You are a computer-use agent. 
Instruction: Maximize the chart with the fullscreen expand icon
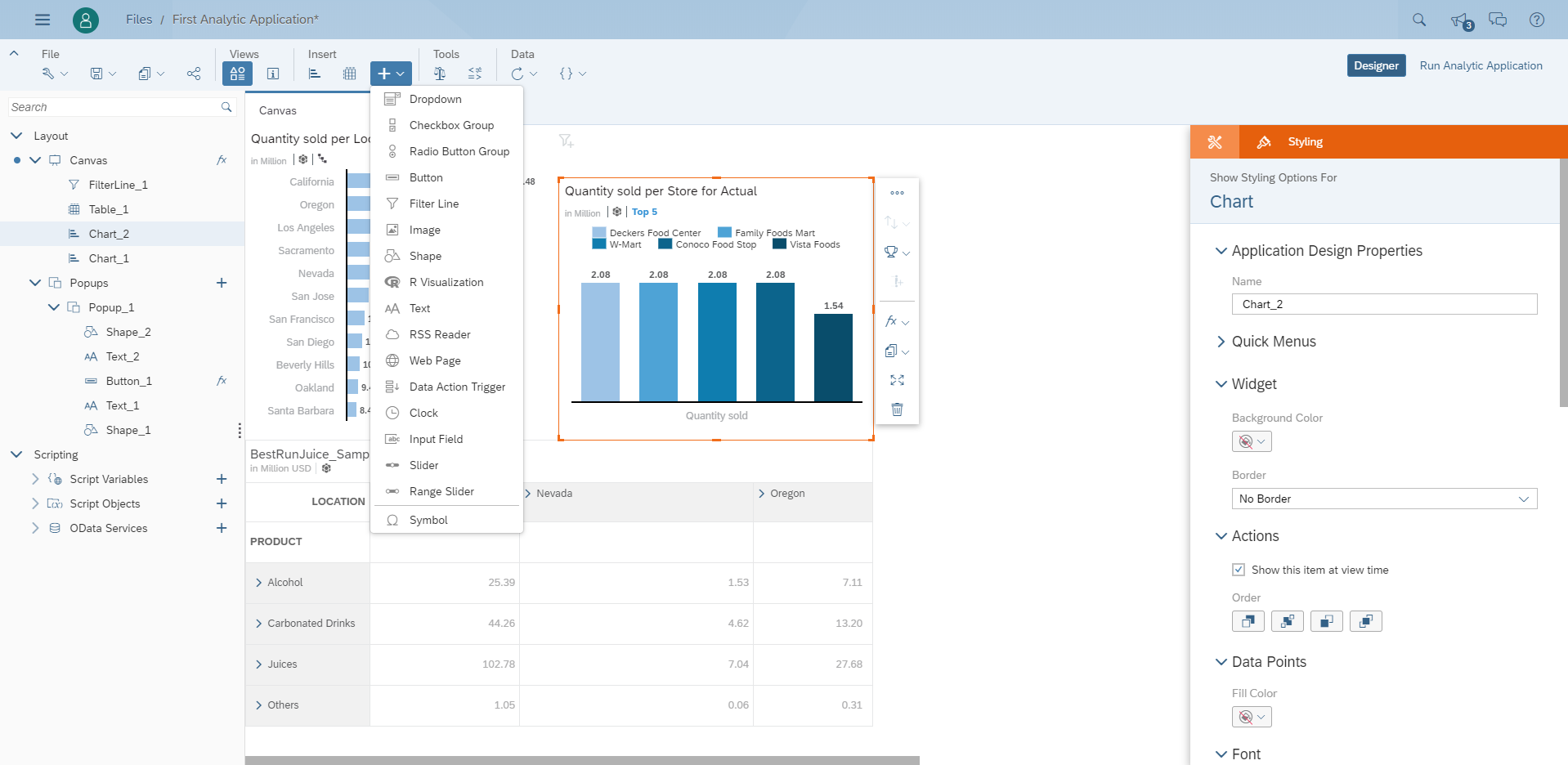[x=897, y=379]
